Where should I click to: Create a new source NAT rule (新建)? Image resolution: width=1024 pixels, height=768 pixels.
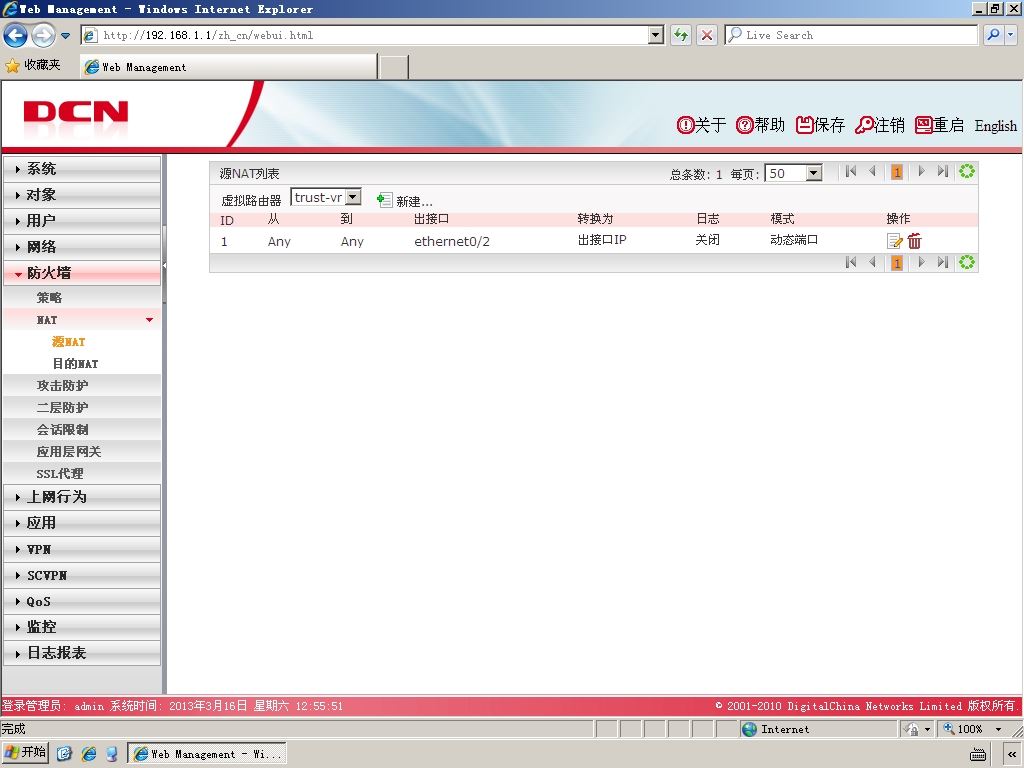pyautogui.click(x=405, y=200)
